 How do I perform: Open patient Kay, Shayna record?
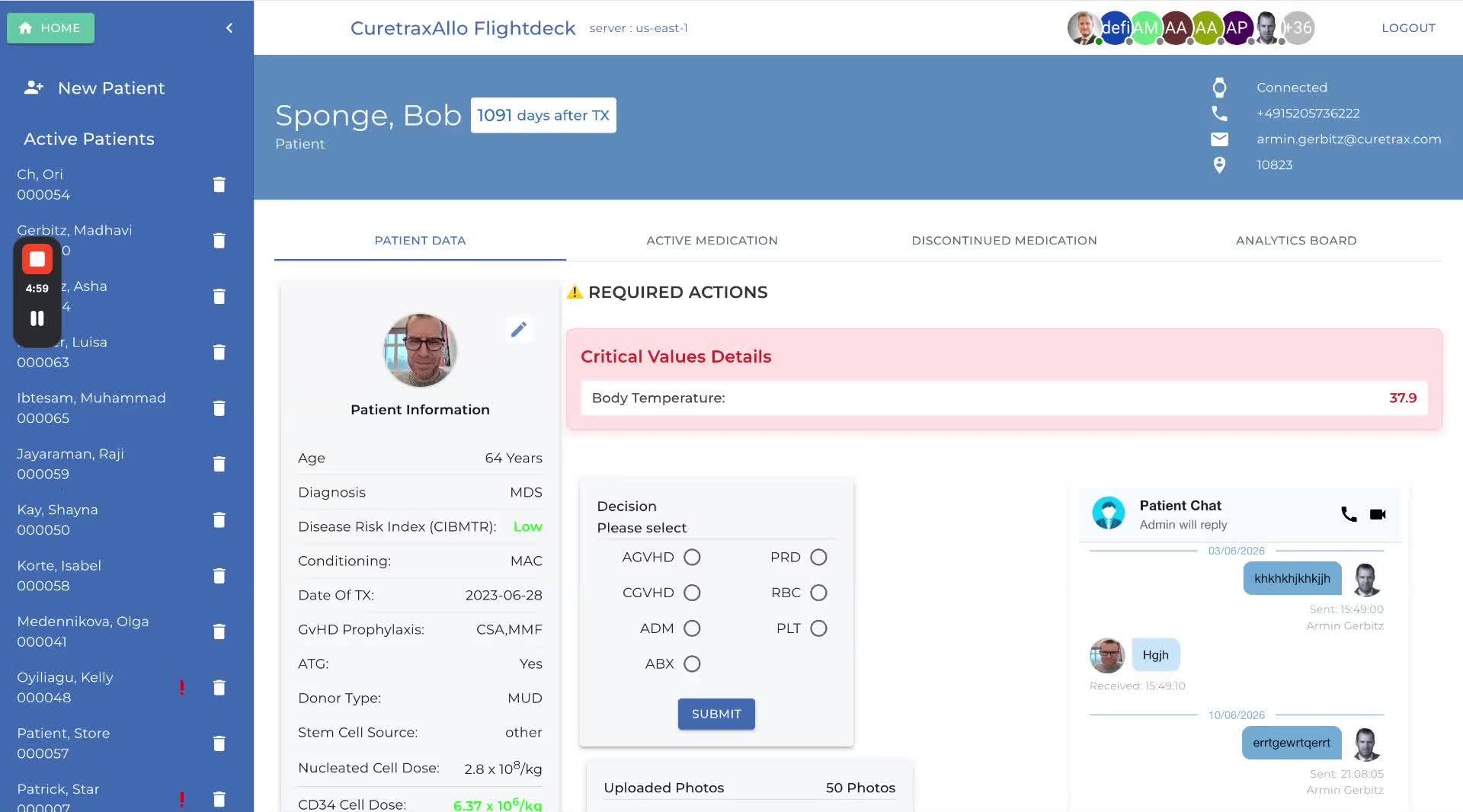click(57, 519)
